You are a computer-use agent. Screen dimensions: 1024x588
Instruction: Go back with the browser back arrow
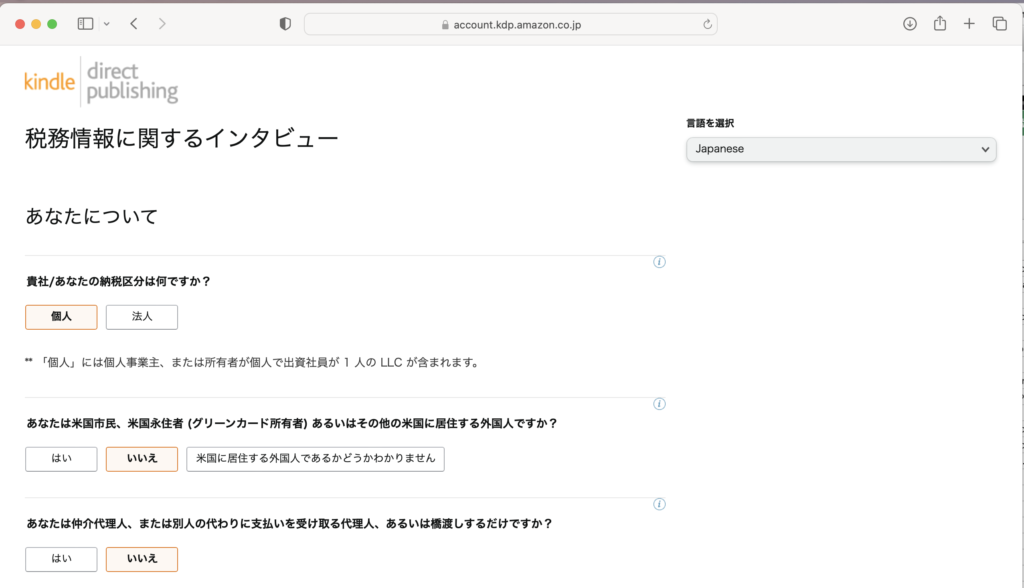click(134, 24)
